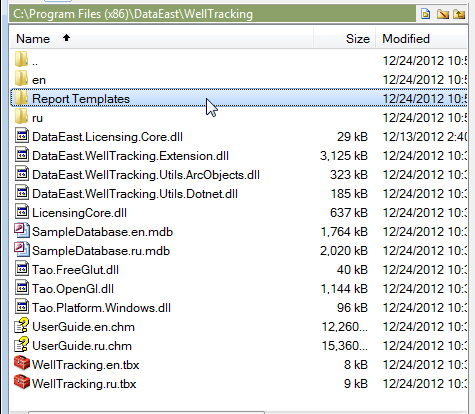475x414 pixels.
Task: Select the Report Templates folder
Action: point(239,99)
